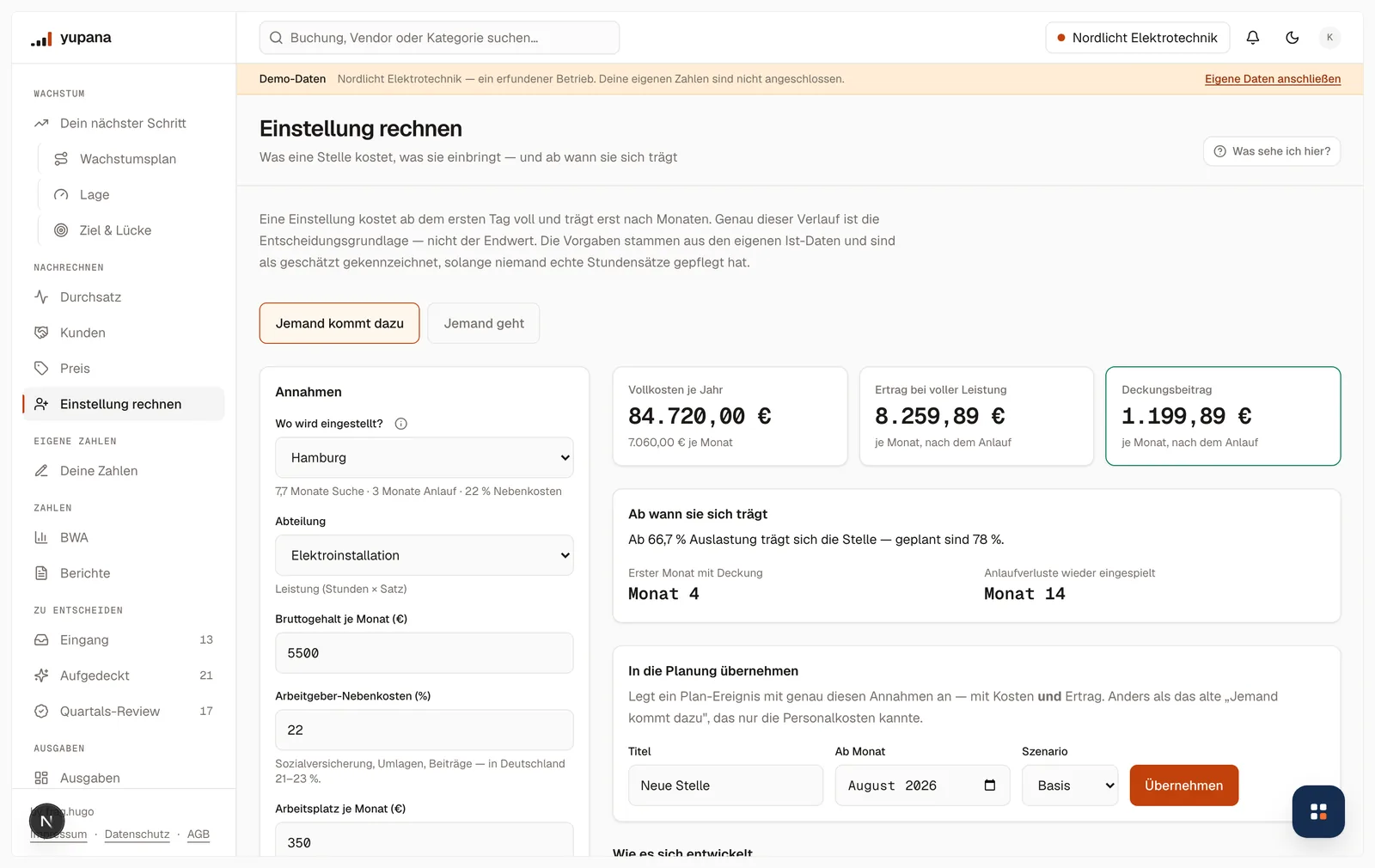Click the Lage gauge icon

click(61, 195)
